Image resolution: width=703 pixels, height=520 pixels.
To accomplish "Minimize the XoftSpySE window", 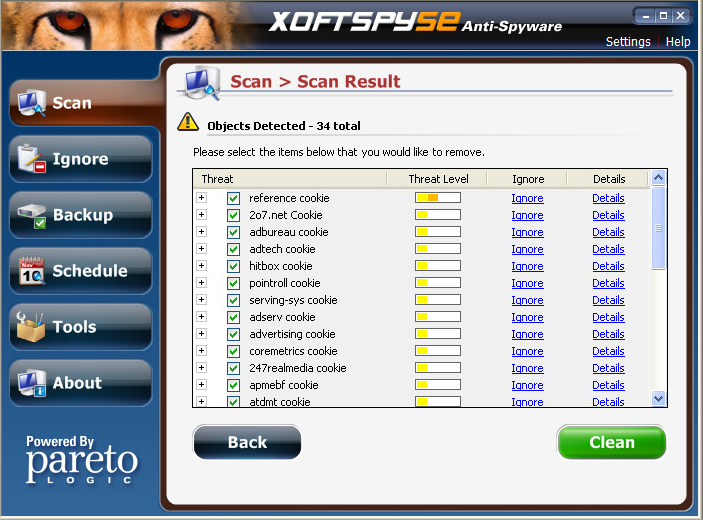I will click(646, 17).
